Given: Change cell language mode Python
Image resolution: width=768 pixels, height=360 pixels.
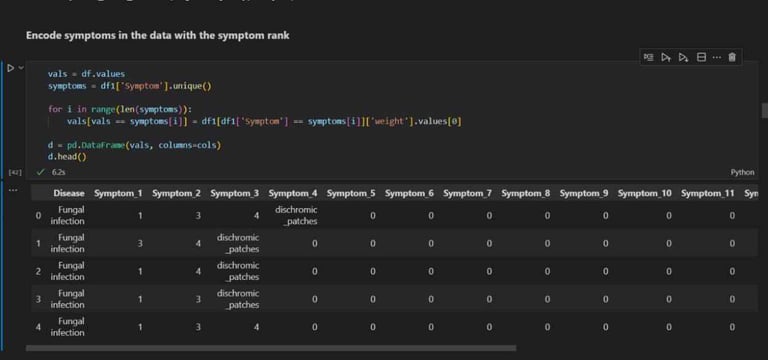Looking at the screenshot, I should [x=742, y=172].
